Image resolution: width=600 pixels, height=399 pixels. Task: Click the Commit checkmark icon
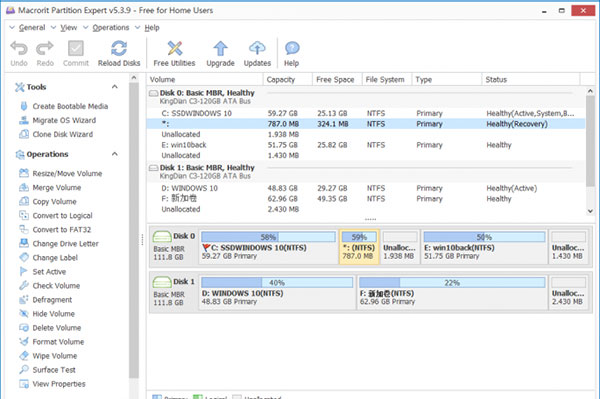[x=76, y=48]
